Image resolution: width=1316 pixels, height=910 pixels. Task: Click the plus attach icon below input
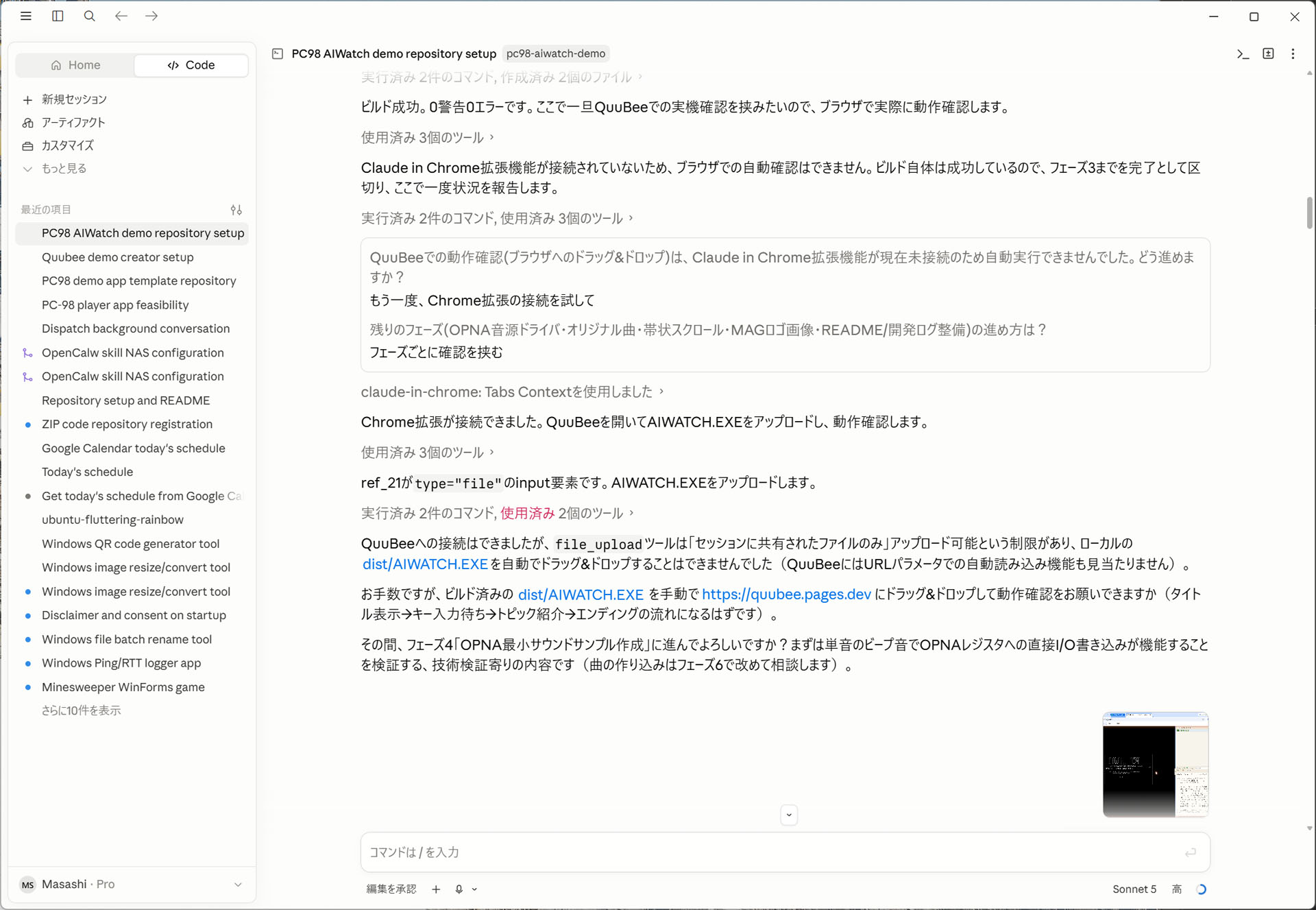(x=436, y=889)
